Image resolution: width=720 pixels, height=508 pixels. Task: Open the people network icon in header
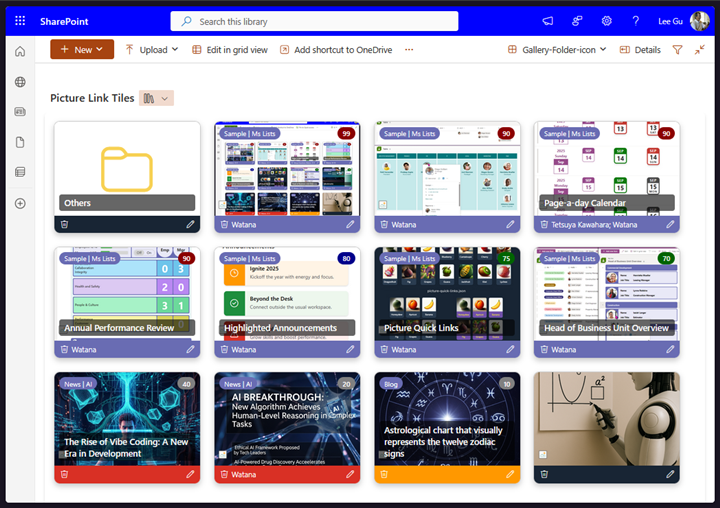point(577,21)
